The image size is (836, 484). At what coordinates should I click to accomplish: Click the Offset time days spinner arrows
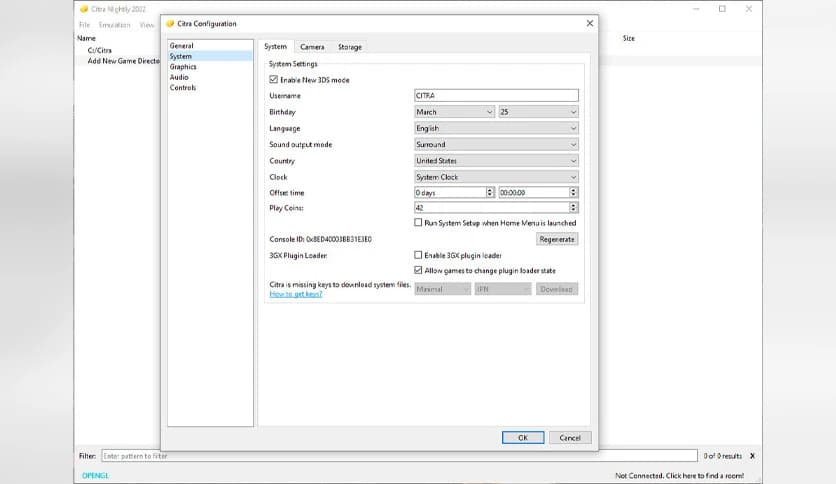click(x=490, y=192)
